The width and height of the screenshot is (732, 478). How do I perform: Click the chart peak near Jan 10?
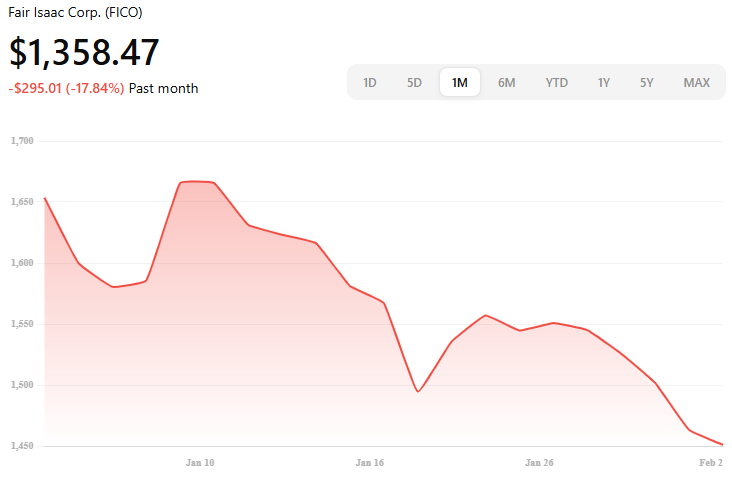(197, 182)
